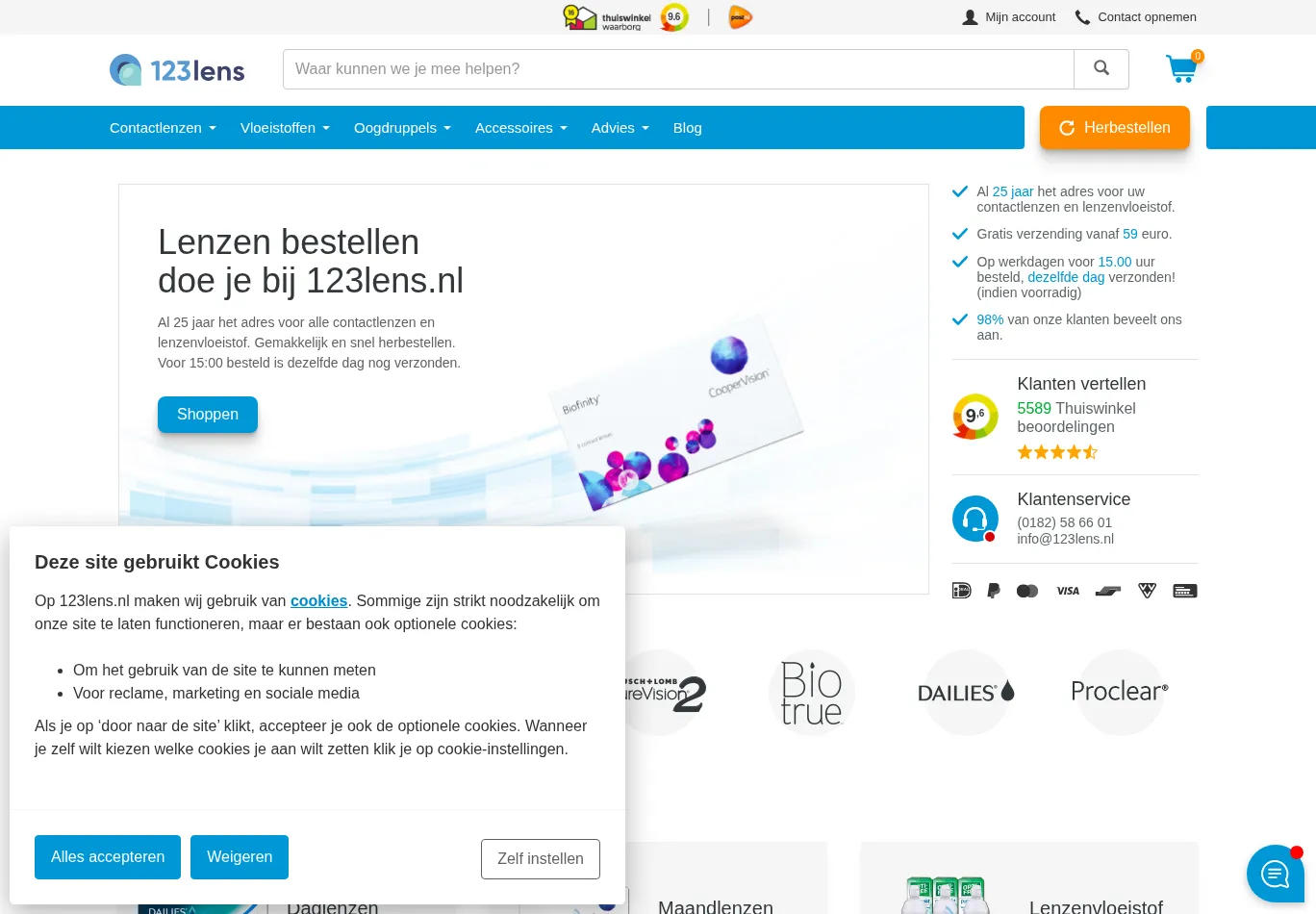Expand the Contactlenzen dropdown menu
Viewport: 1316px width, 914px height.
[163, 128]
